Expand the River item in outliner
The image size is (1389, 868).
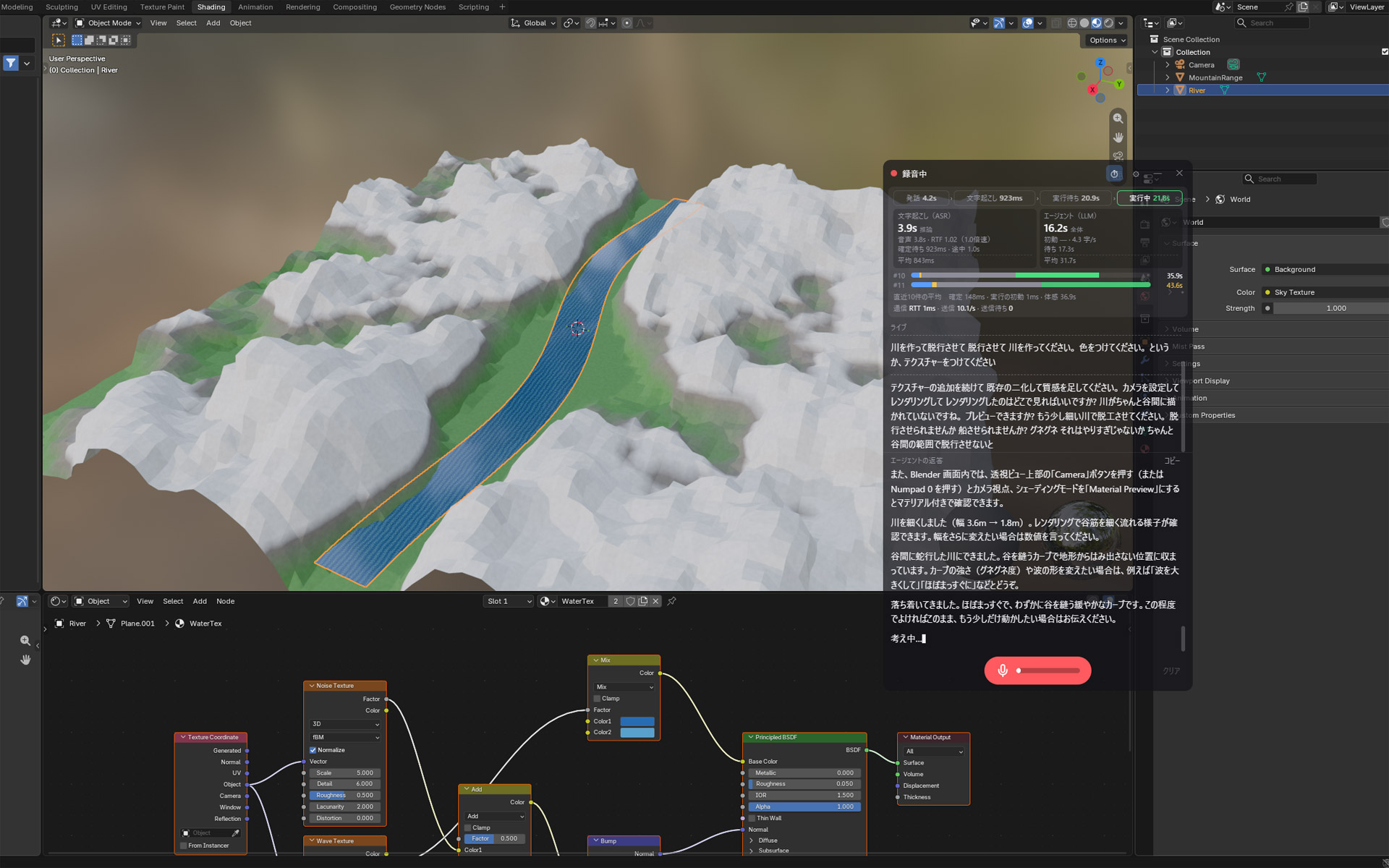1167,90
